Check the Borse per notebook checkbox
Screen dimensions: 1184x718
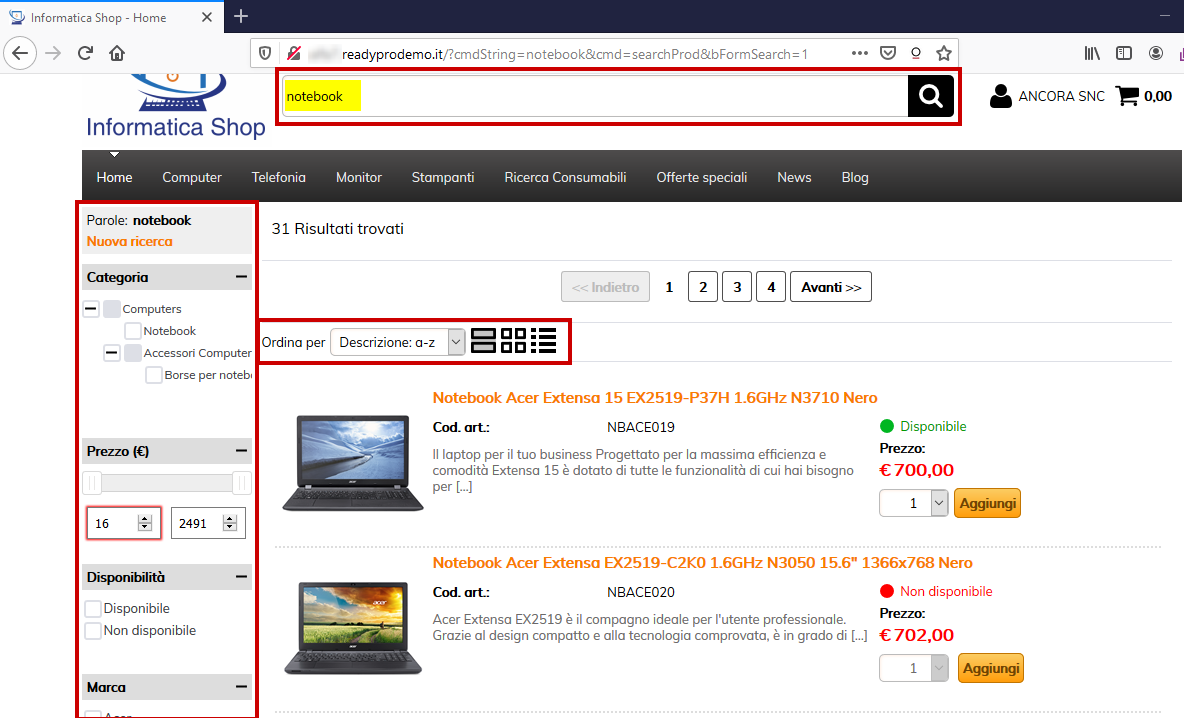(x=154, y=374)
